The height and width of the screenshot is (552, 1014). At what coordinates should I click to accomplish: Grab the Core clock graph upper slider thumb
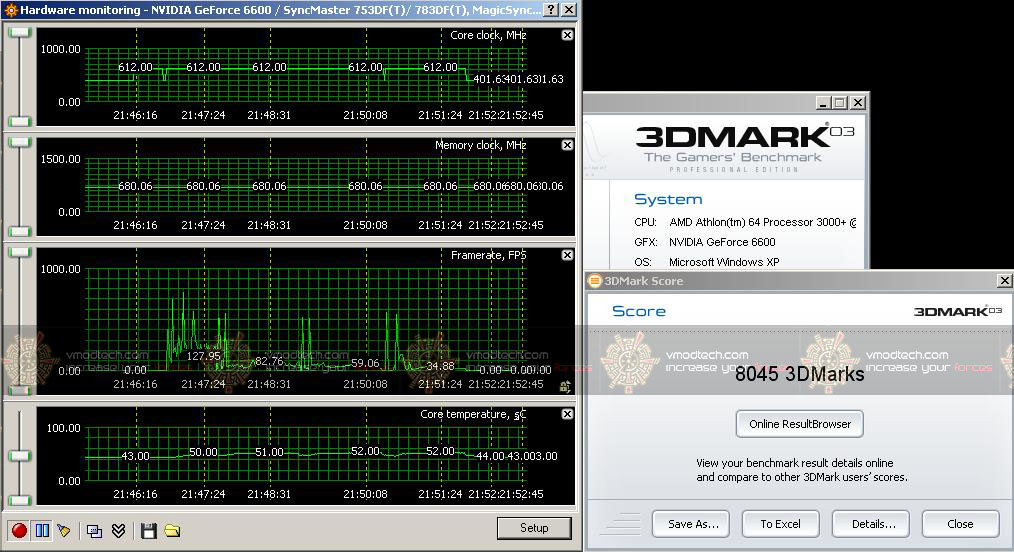pos(19,32)
